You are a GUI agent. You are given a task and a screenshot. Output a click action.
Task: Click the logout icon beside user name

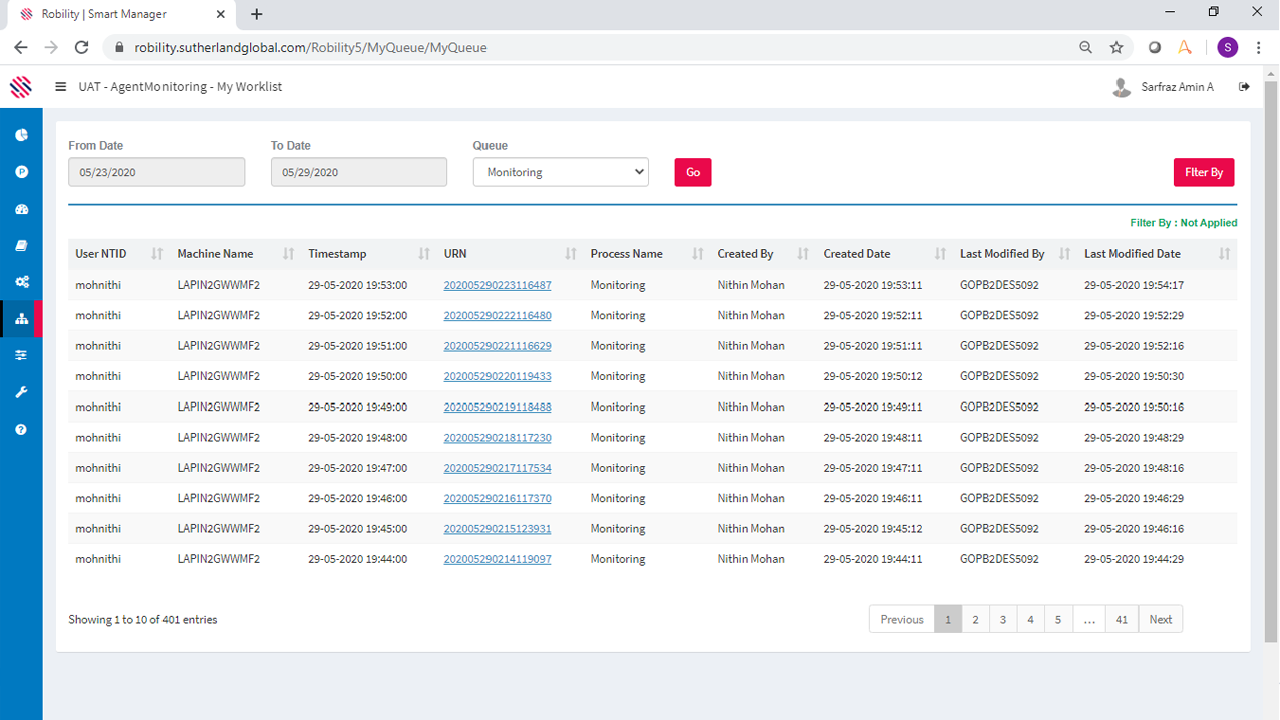point(1244,87)
